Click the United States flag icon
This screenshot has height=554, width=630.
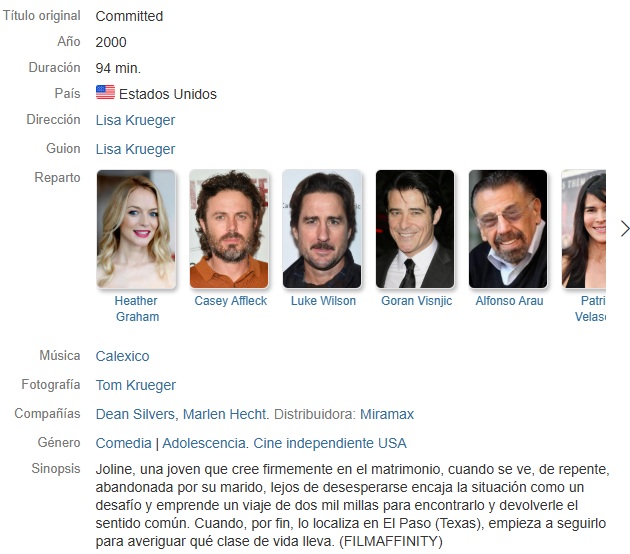pyautogui.click(x=105, y=92)
